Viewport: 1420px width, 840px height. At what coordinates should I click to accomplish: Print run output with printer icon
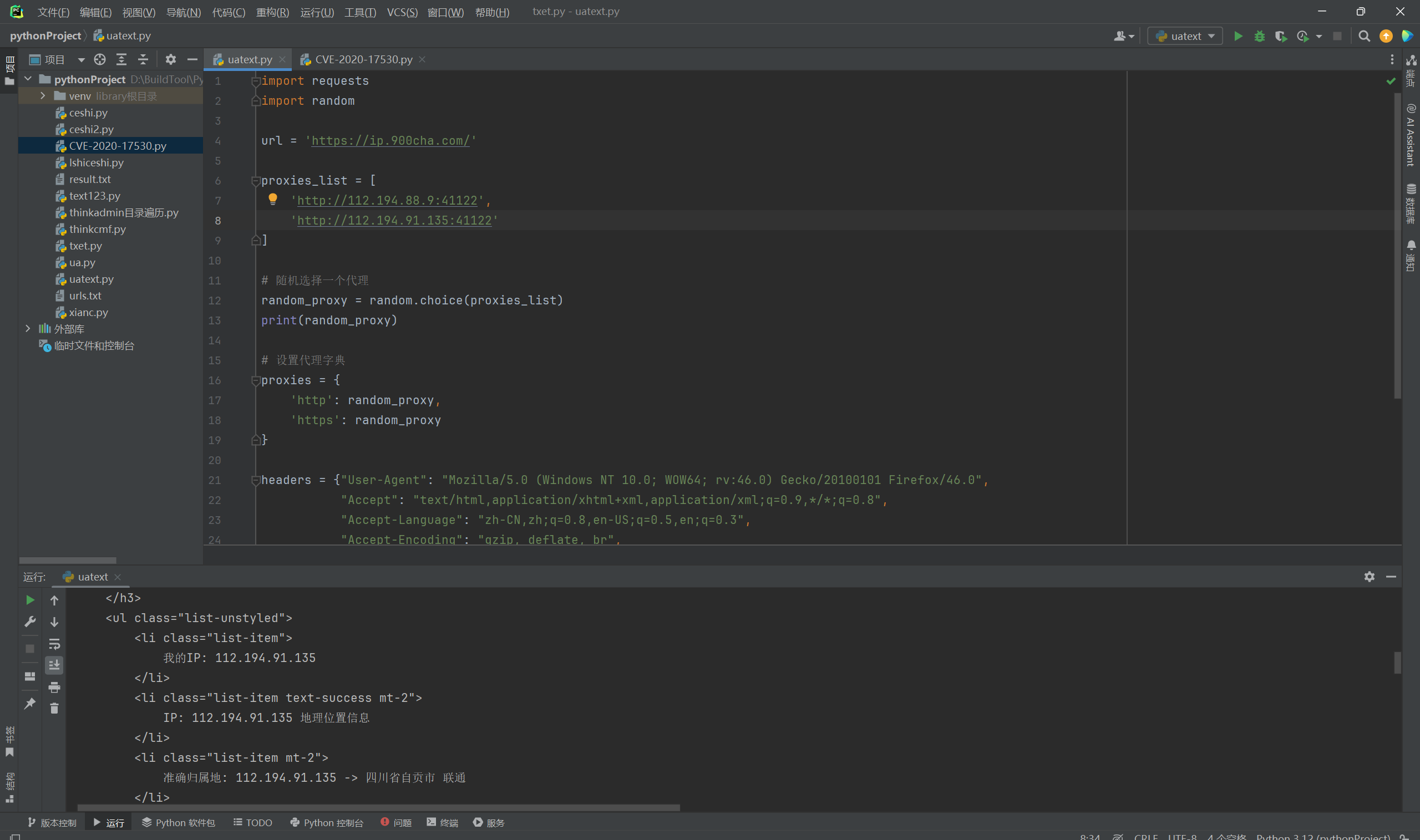pos(54,687)
